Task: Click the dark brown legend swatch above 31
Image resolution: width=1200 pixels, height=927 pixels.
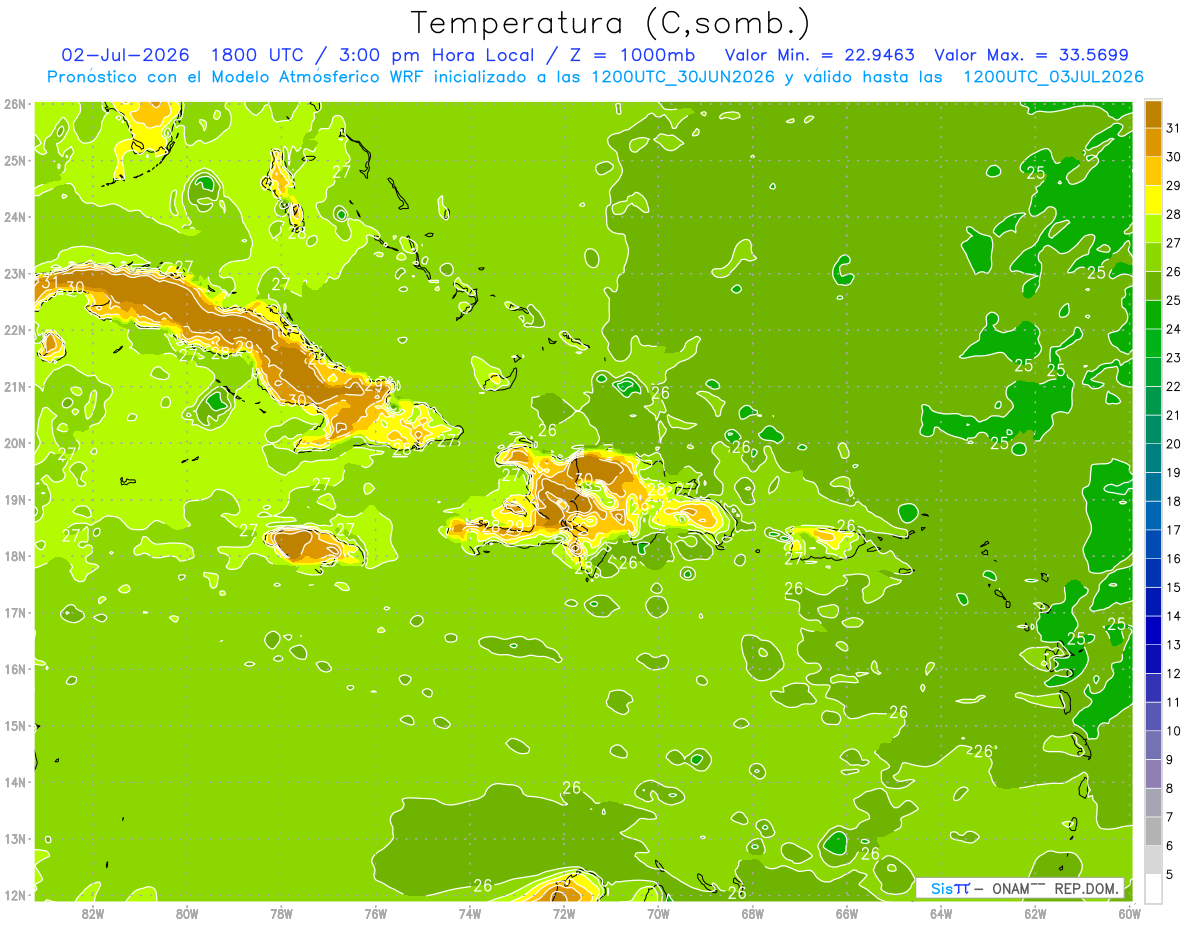Action: tap(1153, 113)
